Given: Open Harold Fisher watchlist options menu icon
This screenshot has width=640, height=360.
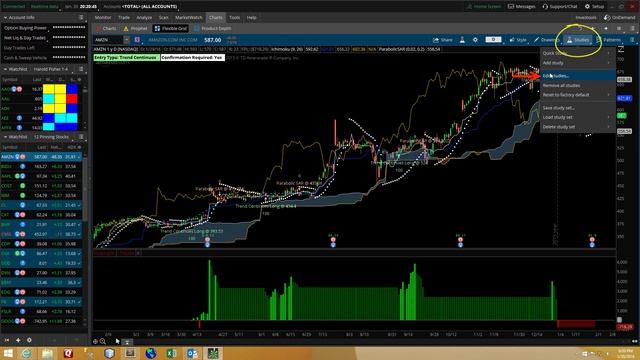Looking at the screenshot, I should click(81, 69).
